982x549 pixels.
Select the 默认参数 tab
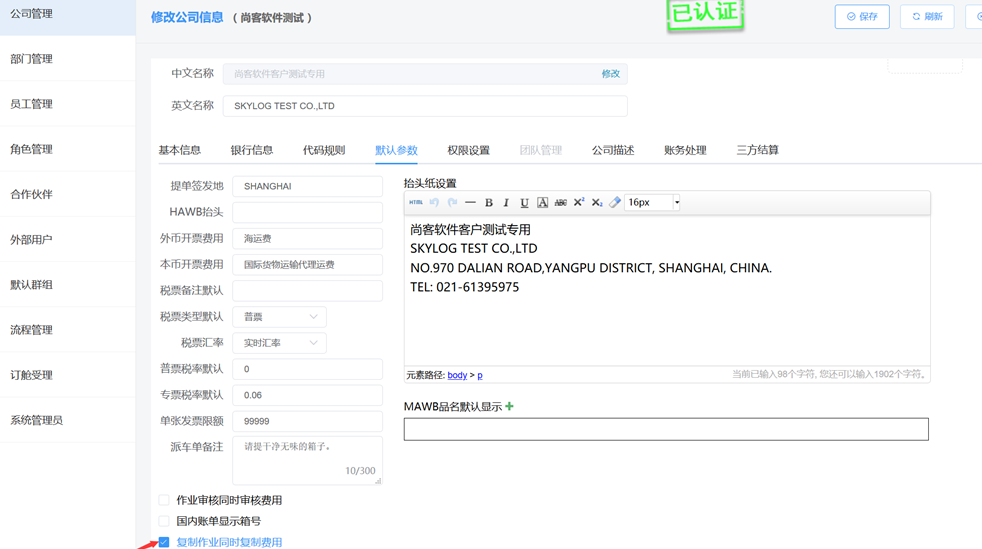click(x=396, y=150)
